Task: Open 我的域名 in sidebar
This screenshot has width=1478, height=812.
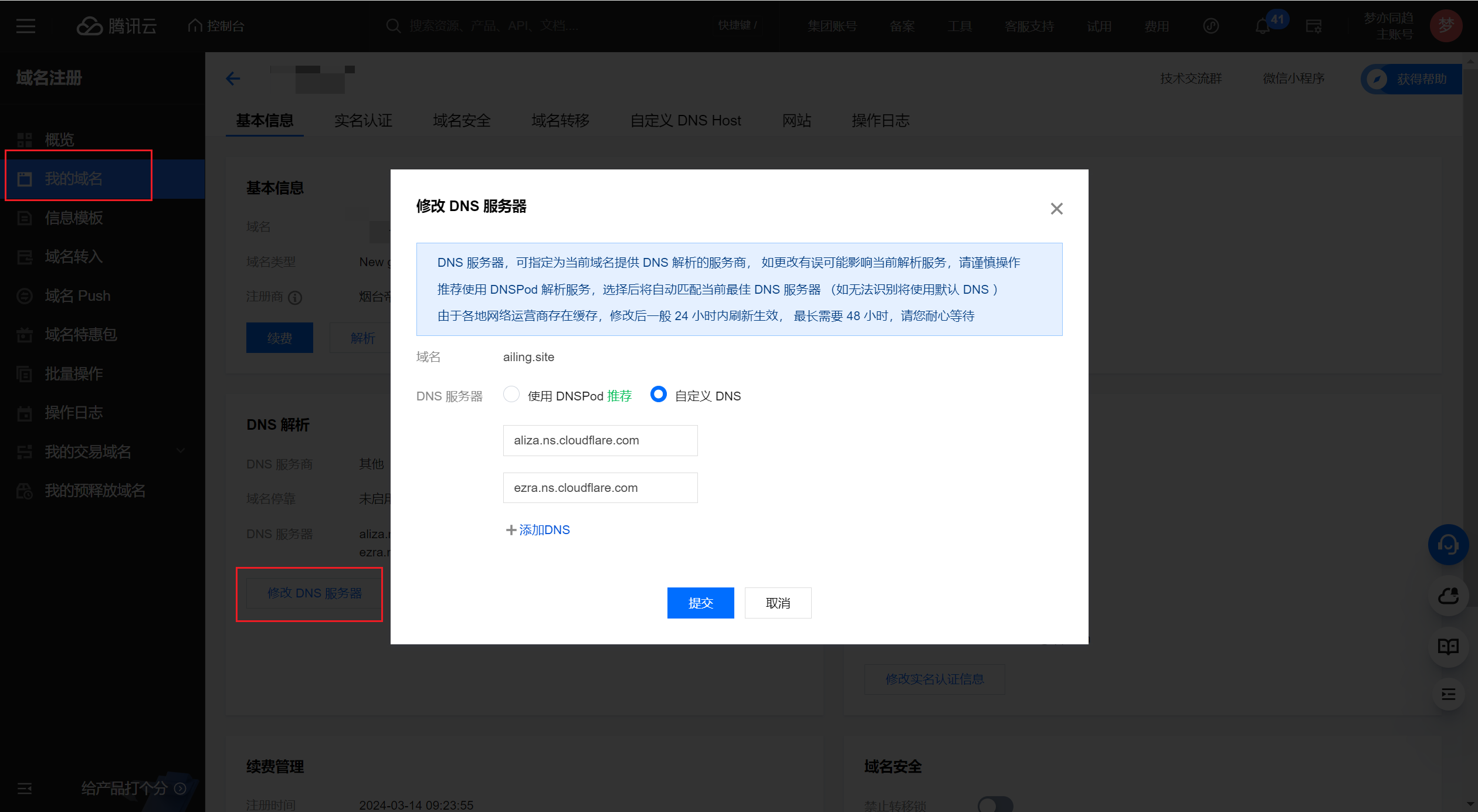Action: (x=103, y=179)
